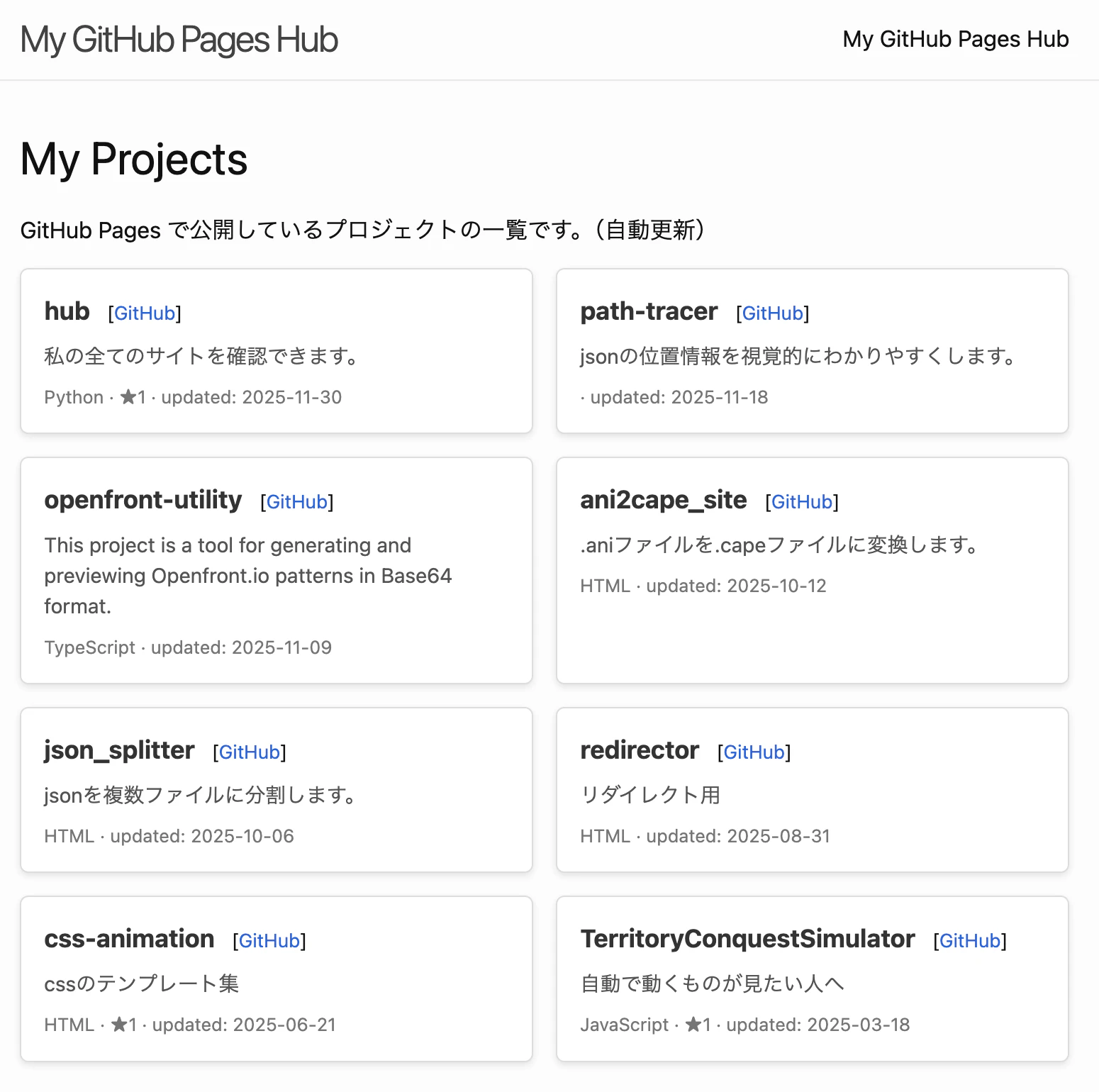1099x1092 pixels.
Task: Click the redirector project title
Action: click(x=640, y=750)
